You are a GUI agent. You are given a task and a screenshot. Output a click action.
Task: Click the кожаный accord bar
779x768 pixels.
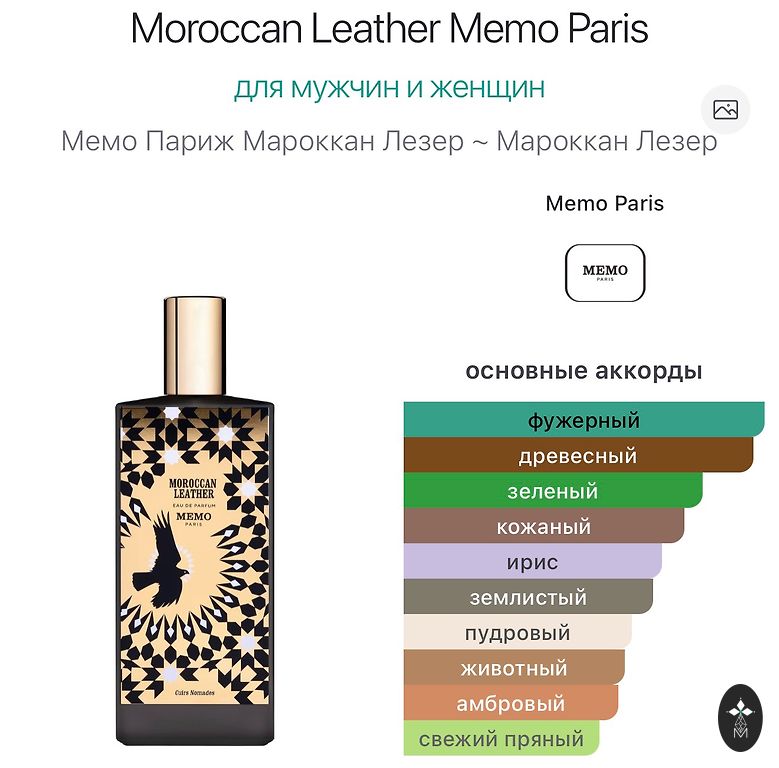point(544,526)
